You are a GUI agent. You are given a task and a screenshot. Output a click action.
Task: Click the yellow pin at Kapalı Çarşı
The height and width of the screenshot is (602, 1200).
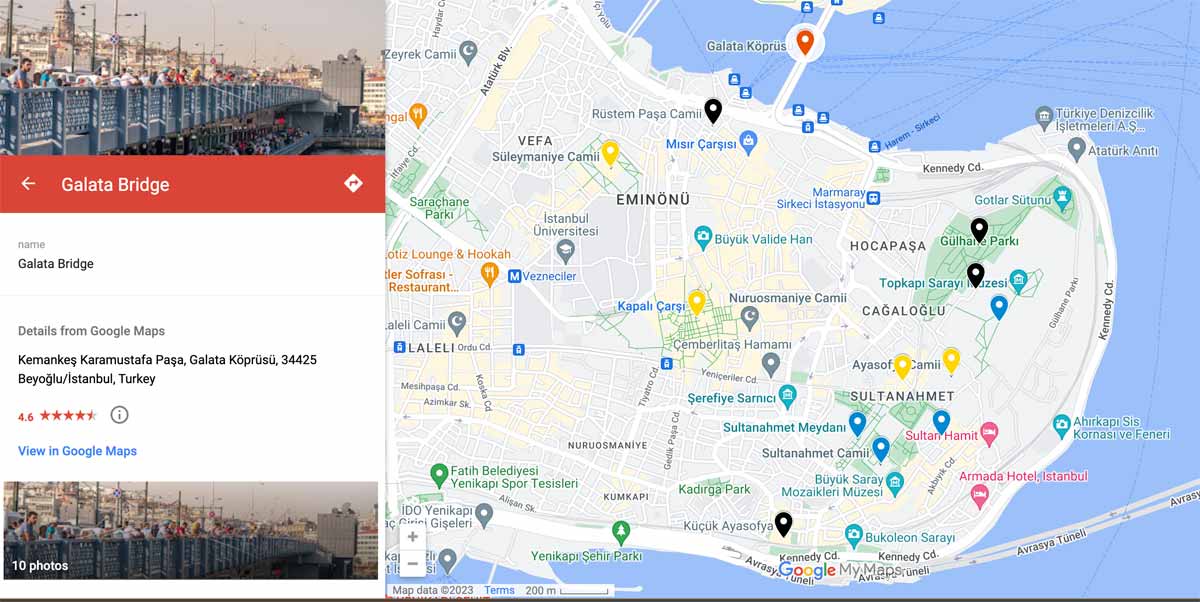[x=697, y=302]
